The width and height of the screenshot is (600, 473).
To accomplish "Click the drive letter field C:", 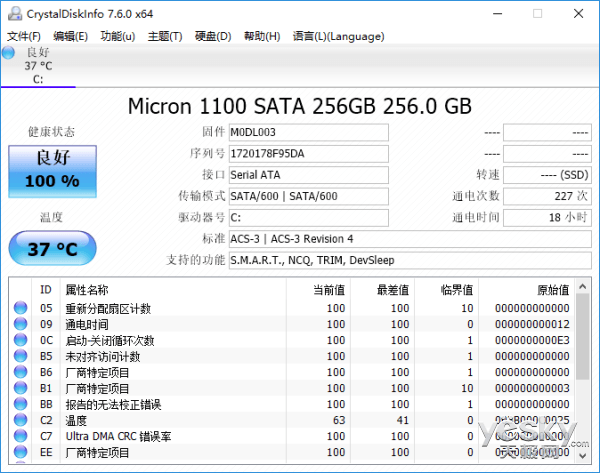I will [x=308, y=218].
